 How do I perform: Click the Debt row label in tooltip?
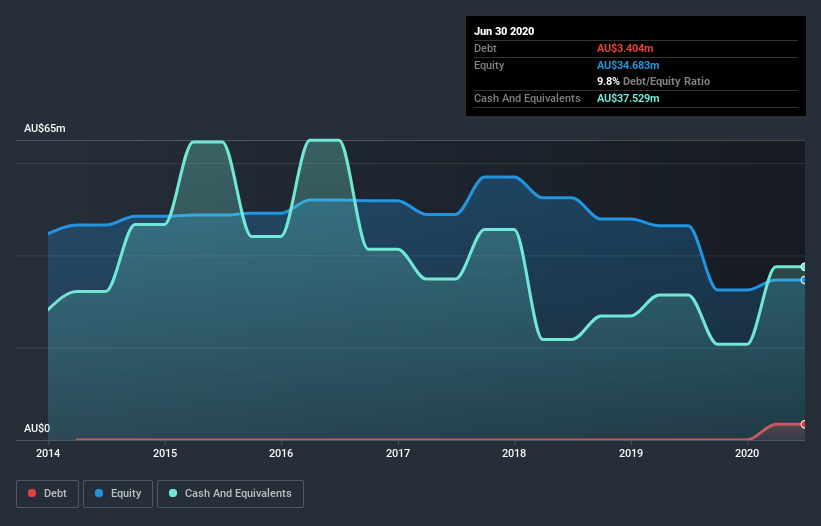click(485, 48)
